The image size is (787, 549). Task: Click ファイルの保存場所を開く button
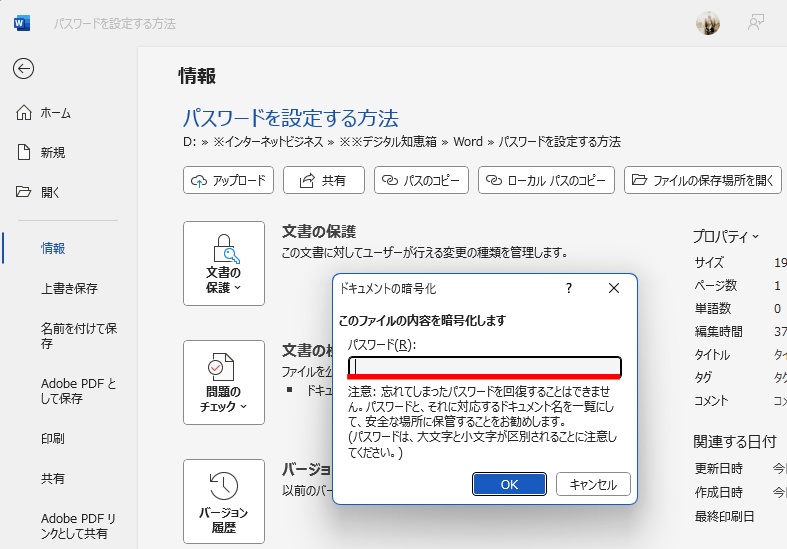click(x=703, y=180)
